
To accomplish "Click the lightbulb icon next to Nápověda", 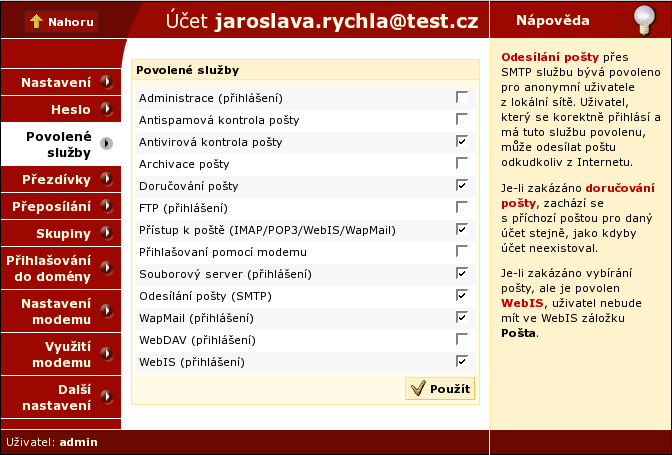I will pos(645,20).
